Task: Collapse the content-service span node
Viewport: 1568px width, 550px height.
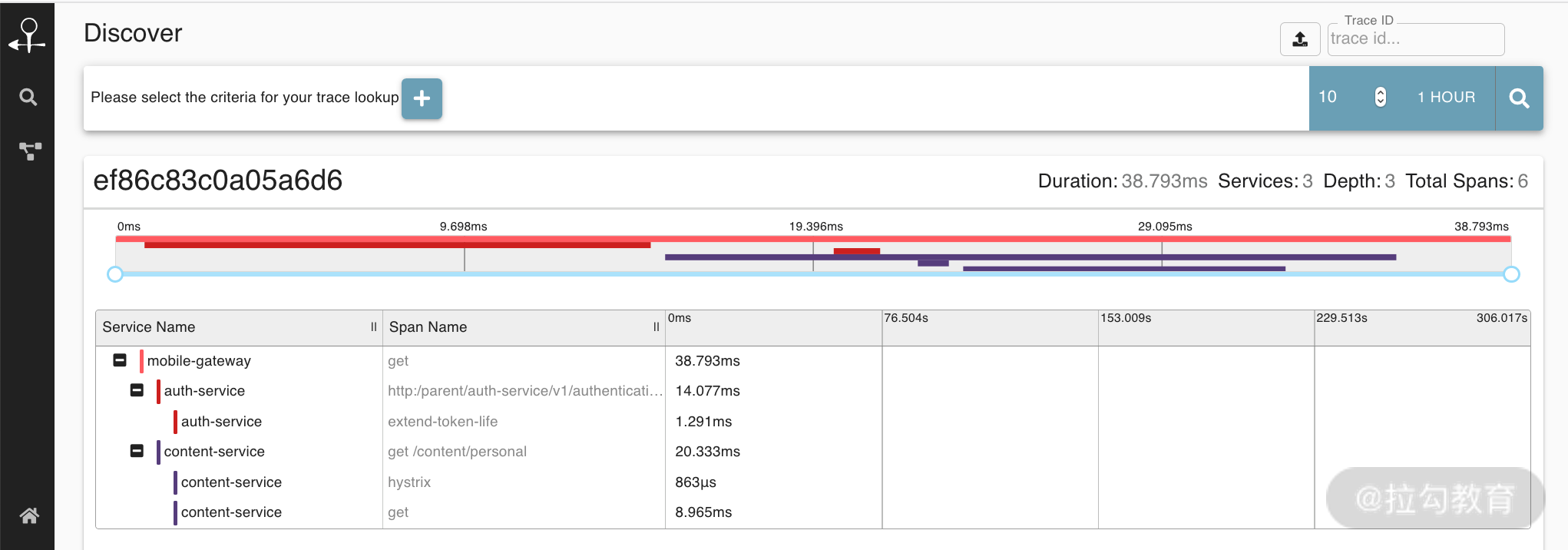Action: pyautogui.click(x=137, y=451)
